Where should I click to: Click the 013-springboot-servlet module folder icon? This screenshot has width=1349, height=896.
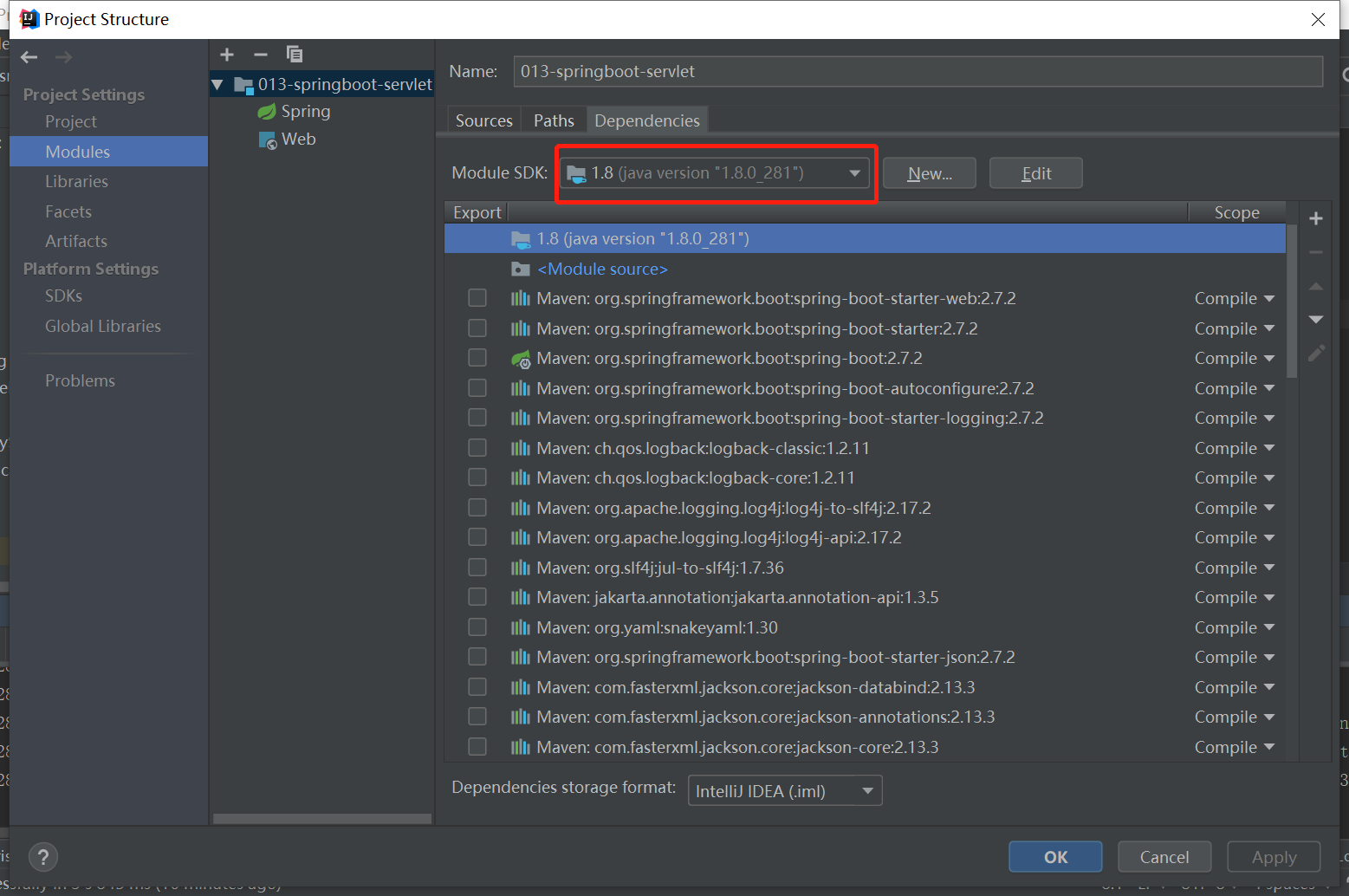[x=243, y=85]
